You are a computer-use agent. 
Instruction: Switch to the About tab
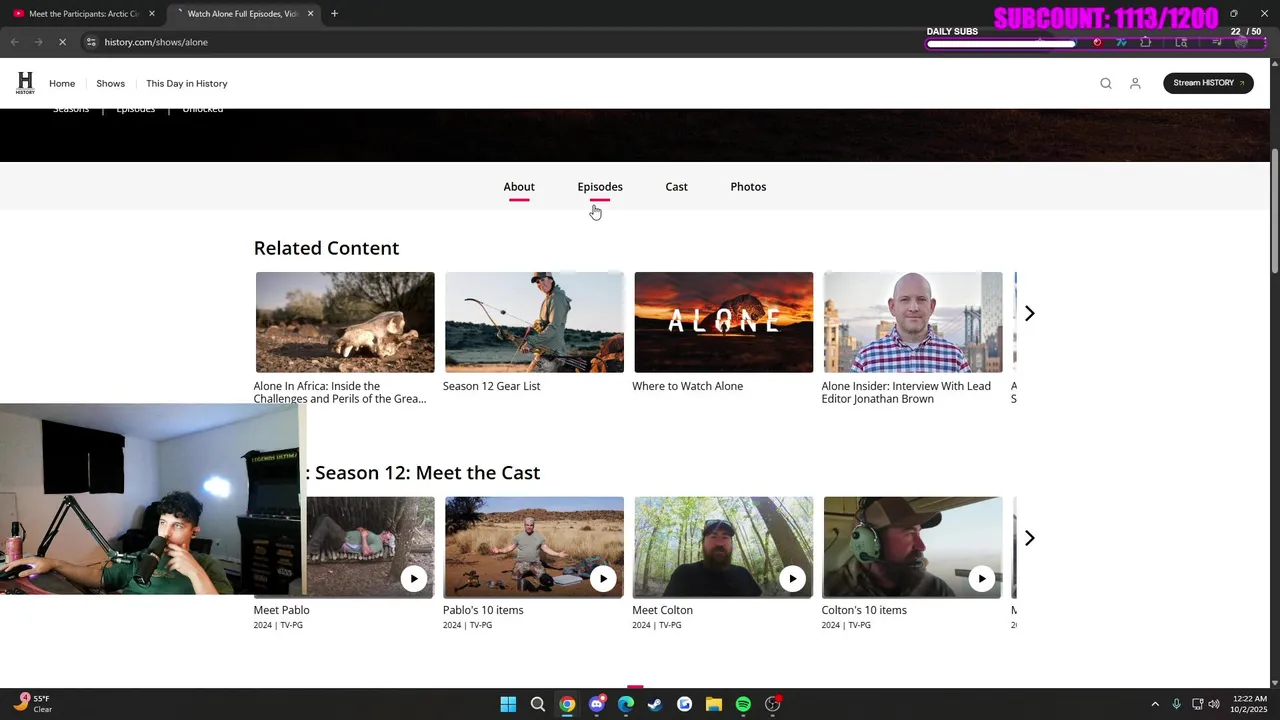pos(519,187)
